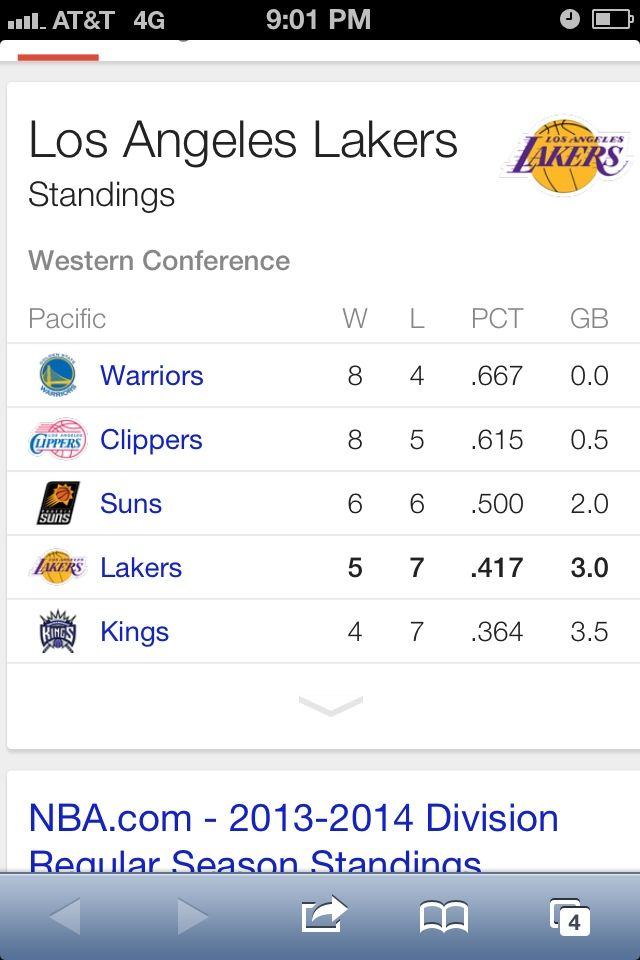Open the Lakers team link
640x960 pixels.
coord(141,568)
